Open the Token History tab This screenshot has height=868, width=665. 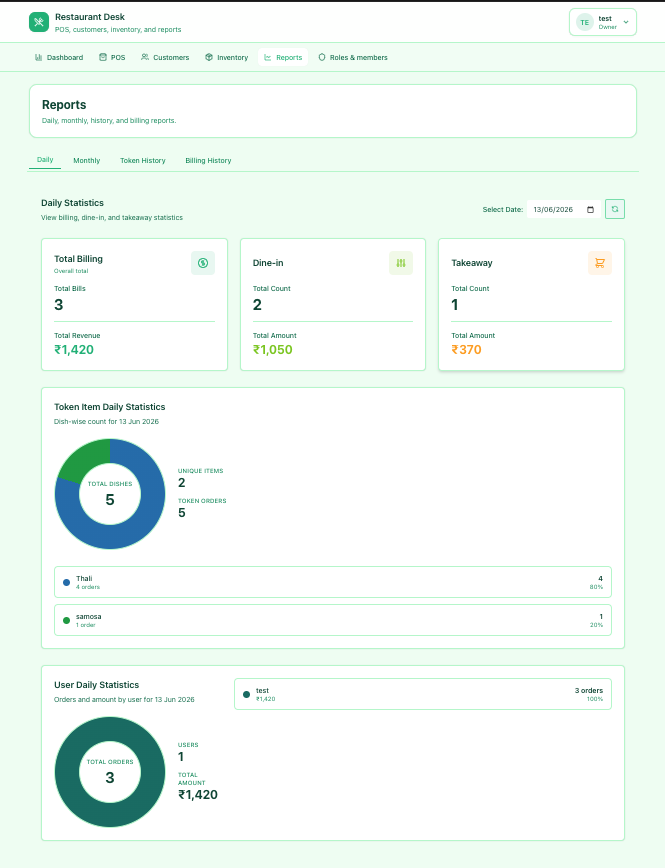143,161
